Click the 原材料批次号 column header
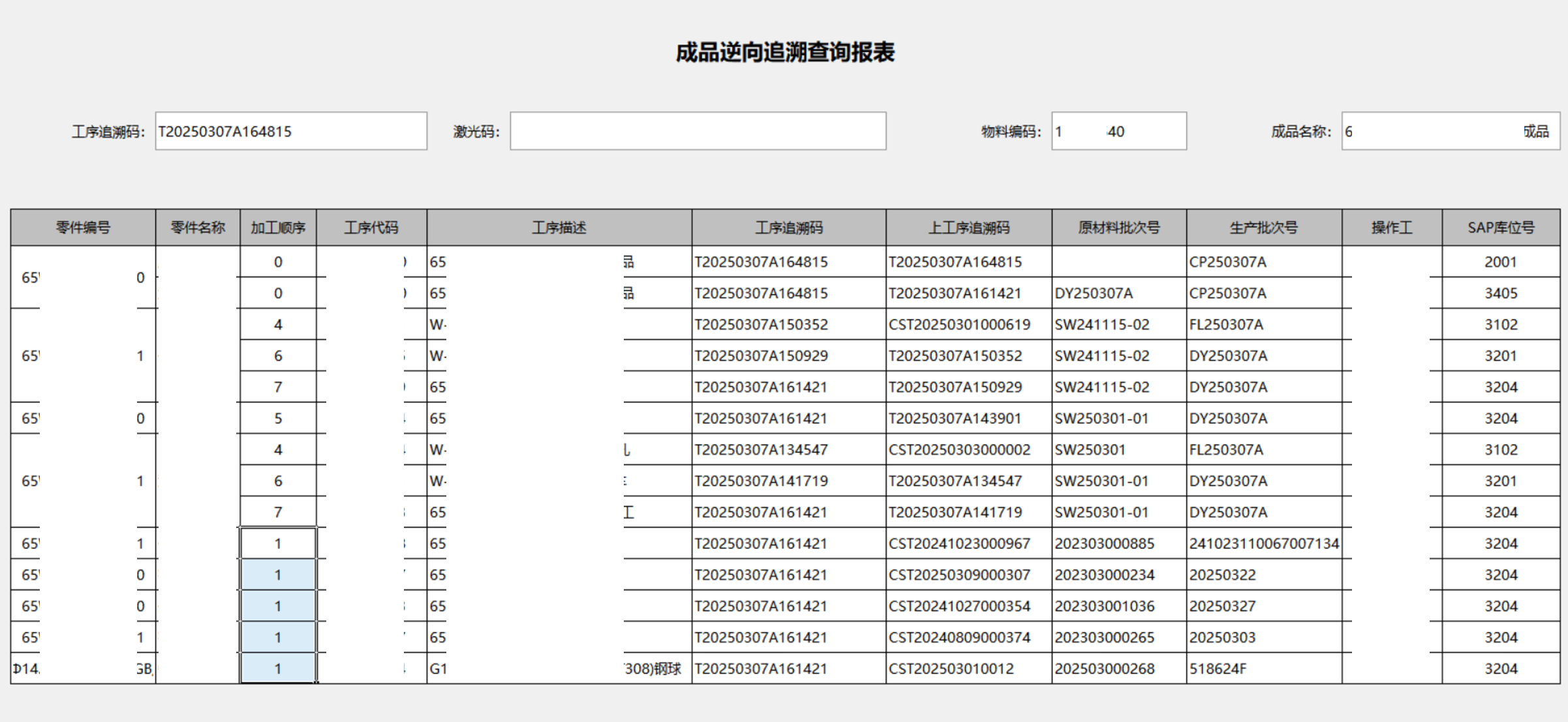 1117,227
